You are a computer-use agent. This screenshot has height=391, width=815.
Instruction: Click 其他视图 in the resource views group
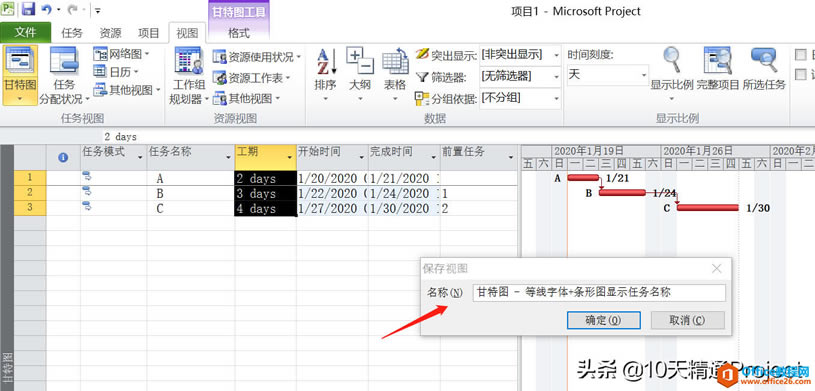click(246, 98)
